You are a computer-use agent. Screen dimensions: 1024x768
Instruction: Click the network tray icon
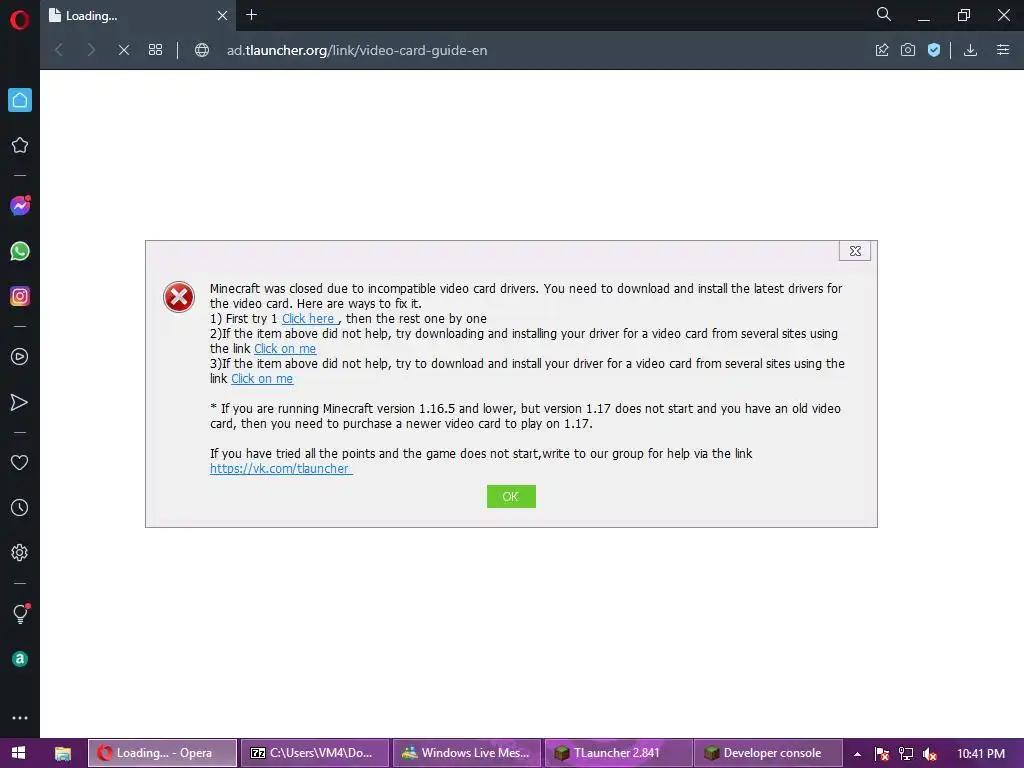point(906,754)
